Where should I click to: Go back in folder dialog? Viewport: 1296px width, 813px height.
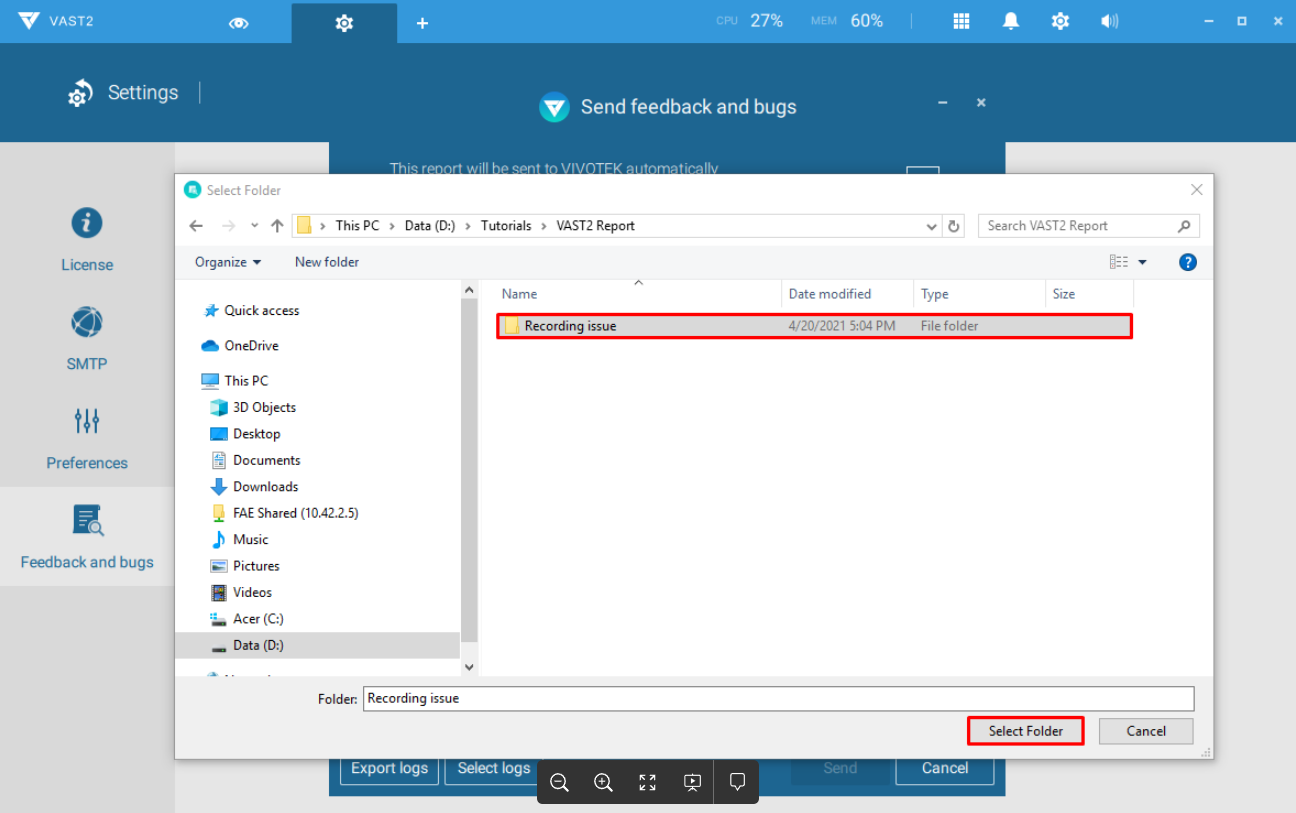click(x=196, y=226)
